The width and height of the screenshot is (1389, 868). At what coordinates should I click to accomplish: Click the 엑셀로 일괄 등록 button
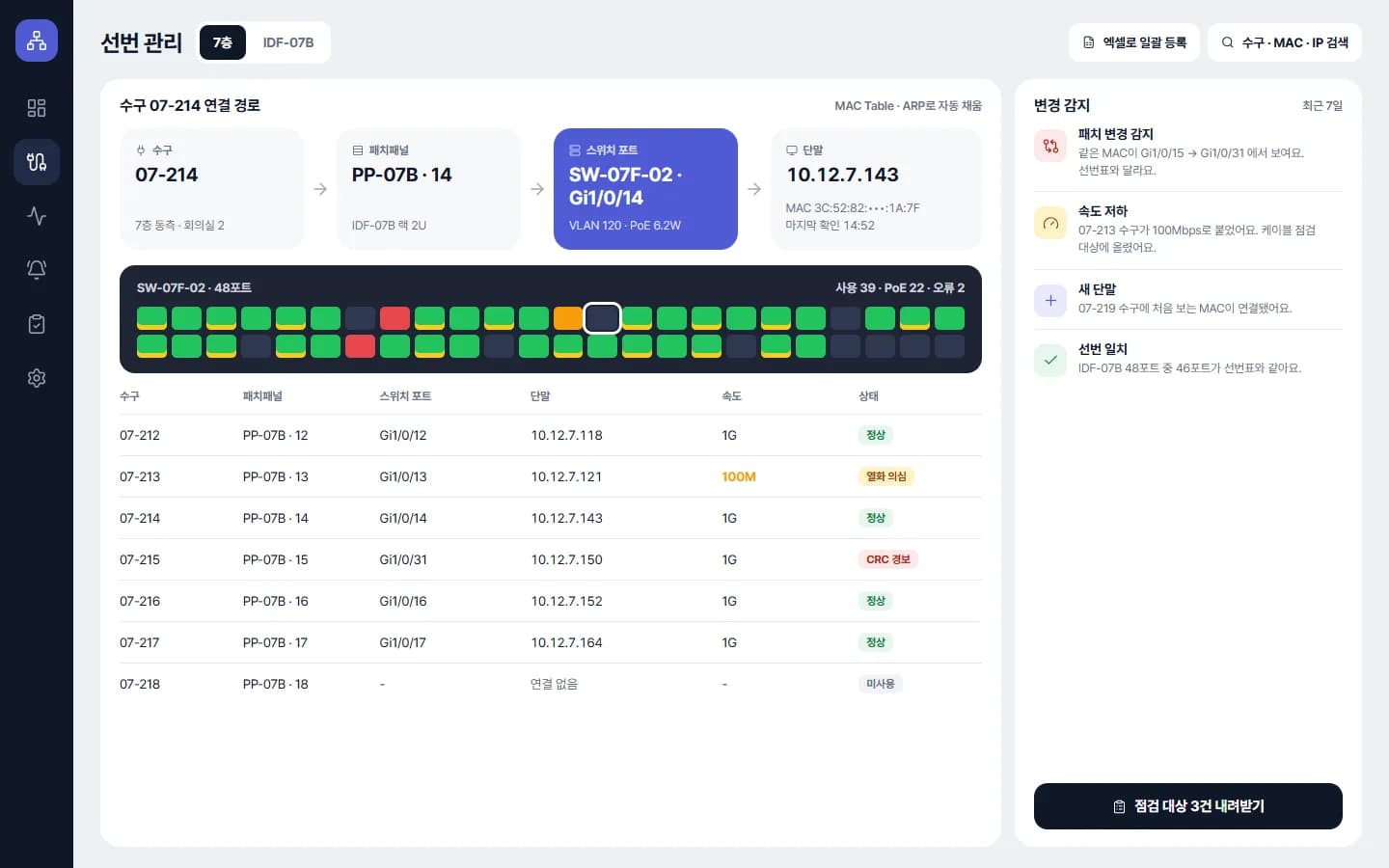[1134, 42]
